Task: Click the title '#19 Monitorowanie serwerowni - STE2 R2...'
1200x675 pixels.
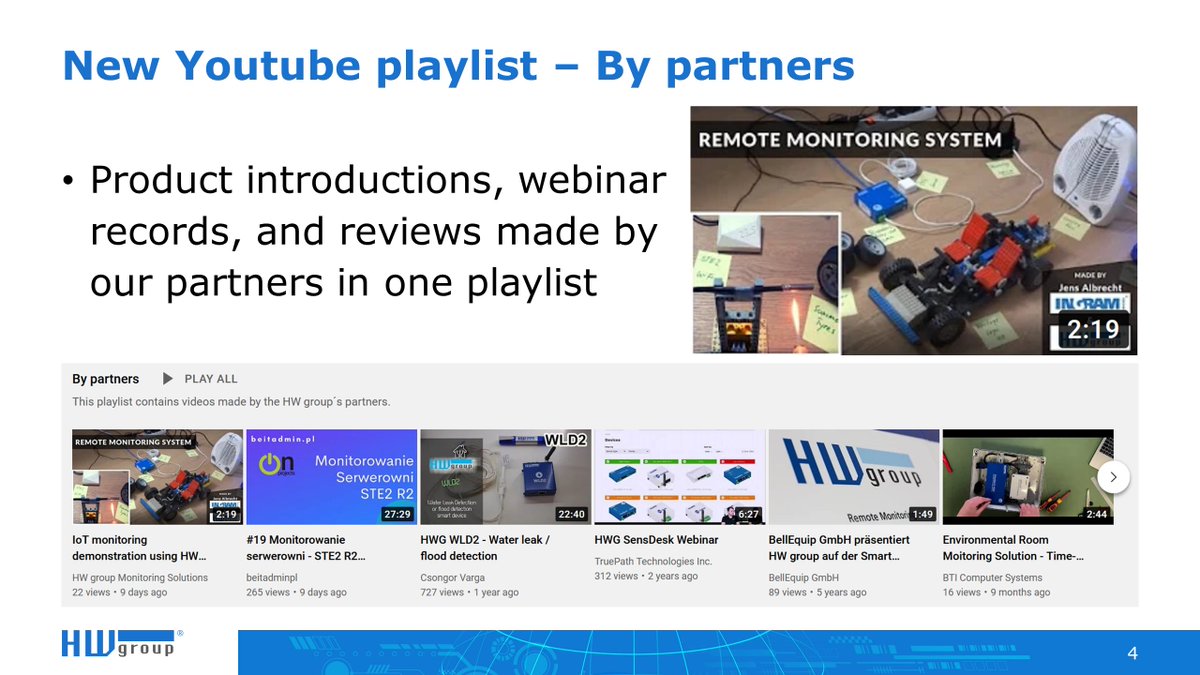Action: [x=306, y=548]
